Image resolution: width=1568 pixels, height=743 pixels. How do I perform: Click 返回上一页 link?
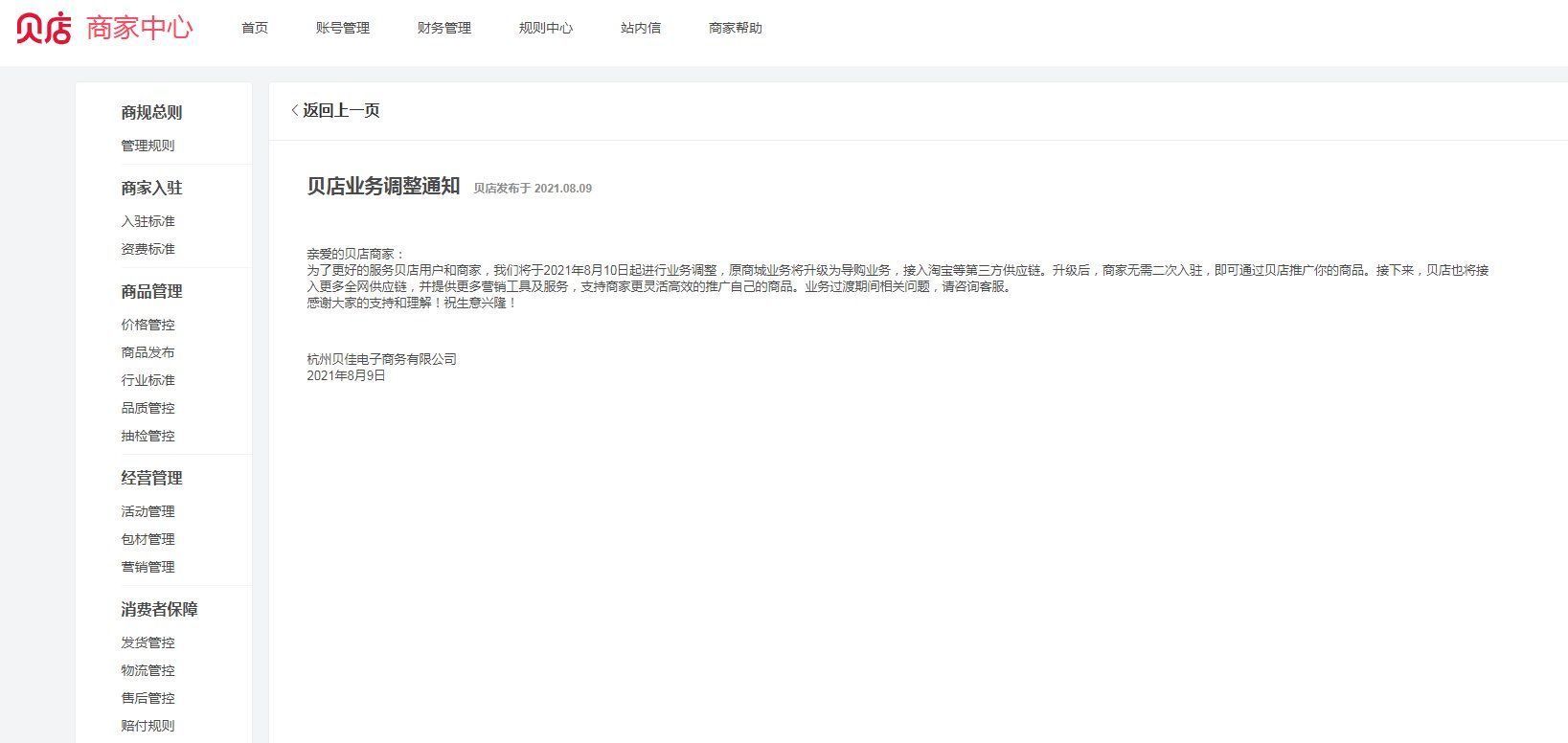[341, 110]
